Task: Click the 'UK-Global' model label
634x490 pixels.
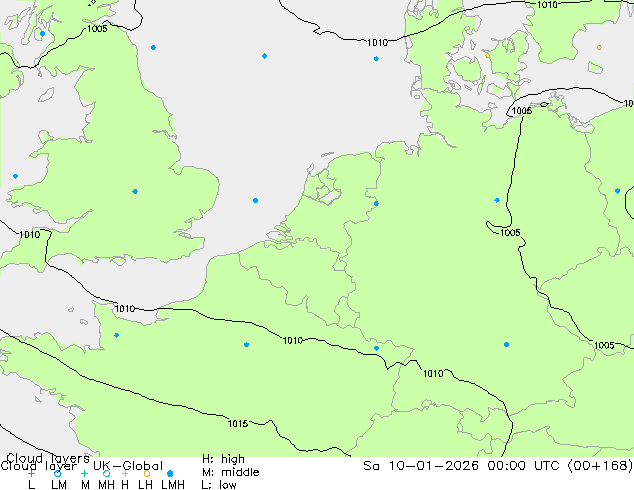Action: 128,466
